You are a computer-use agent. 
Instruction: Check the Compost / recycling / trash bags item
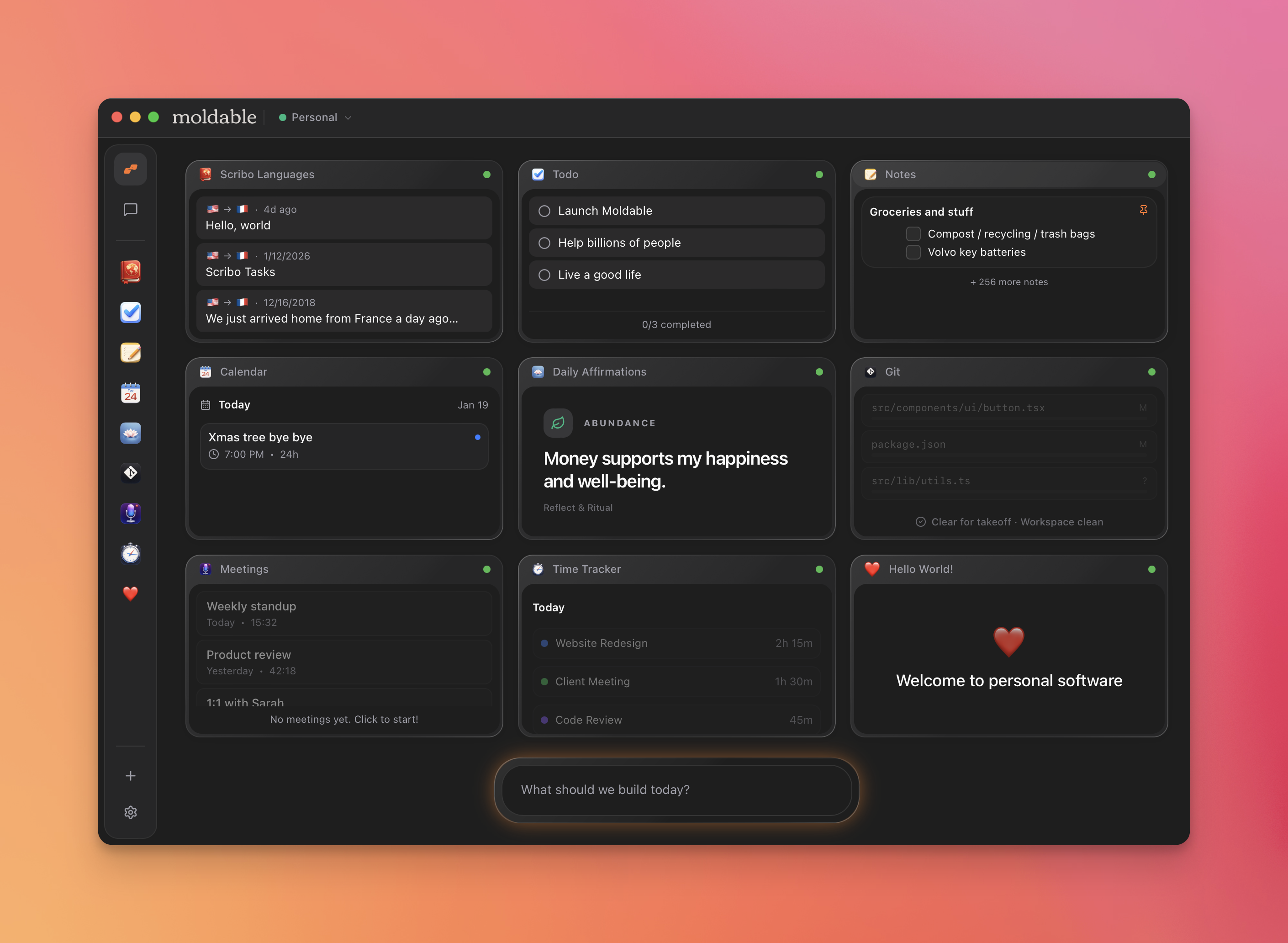pyautogui.click(x=913, y=233)
